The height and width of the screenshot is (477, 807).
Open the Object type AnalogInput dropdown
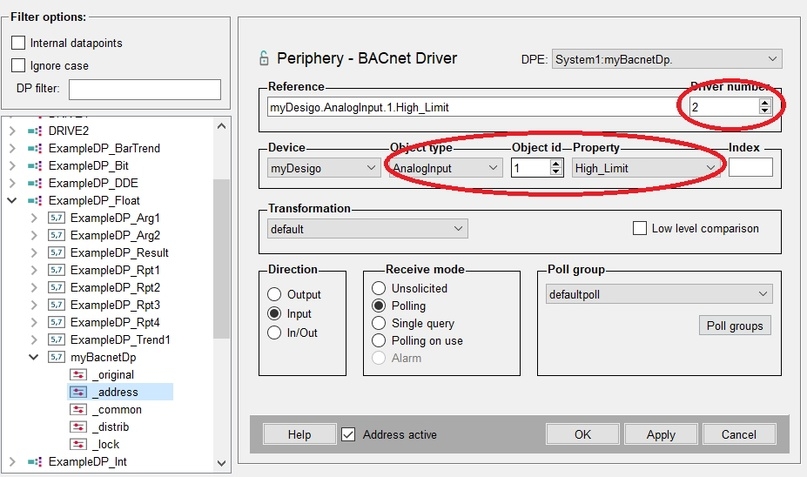click(446, 168)
